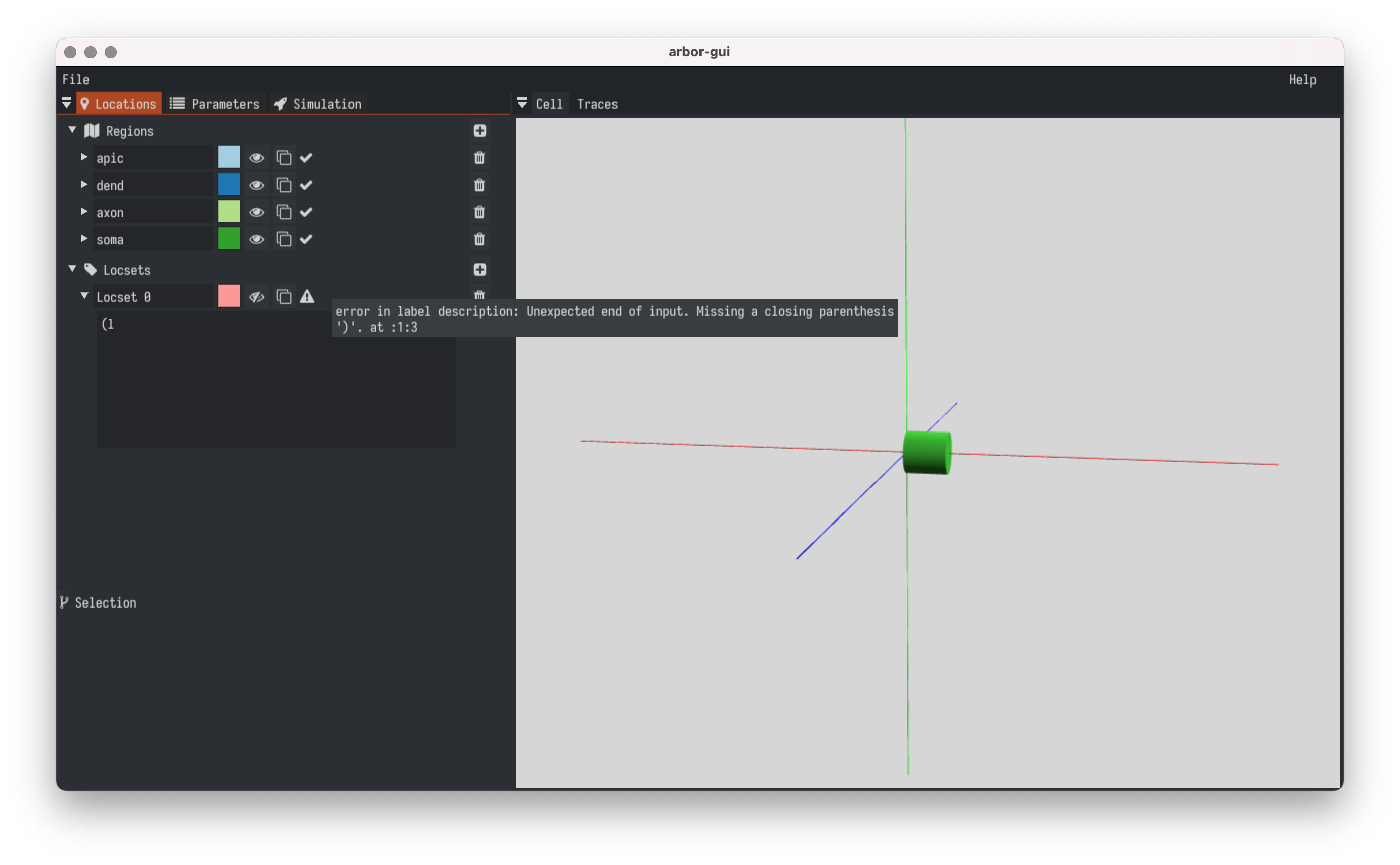
Task: Click the add Region icon
Action: click(x=480, y=130)
